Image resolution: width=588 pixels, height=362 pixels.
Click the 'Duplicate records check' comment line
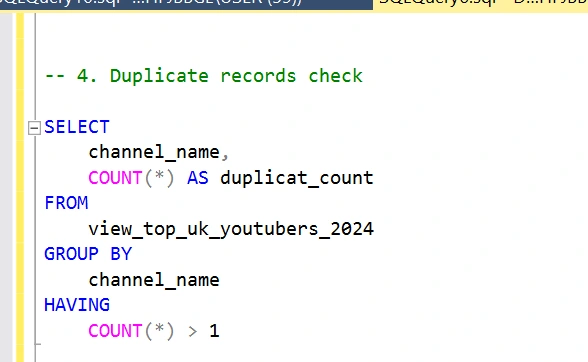(204, 76)
